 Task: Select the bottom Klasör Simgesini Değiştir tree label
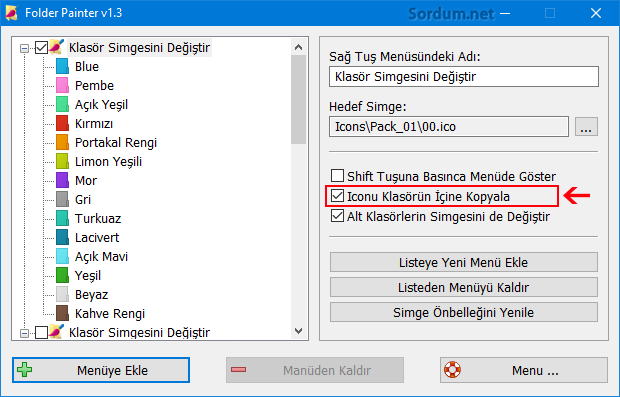(139, 332)
